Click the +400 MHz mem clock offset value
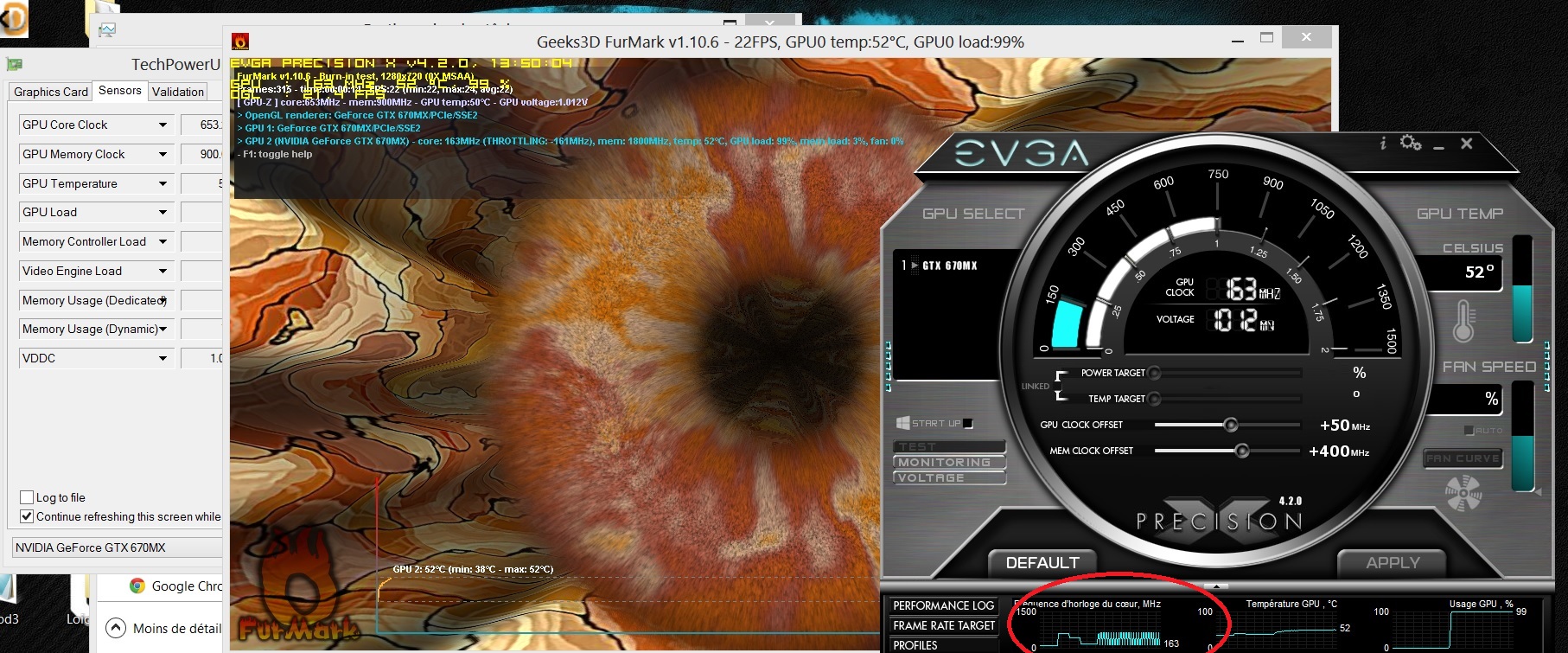 pos(1340,451)
